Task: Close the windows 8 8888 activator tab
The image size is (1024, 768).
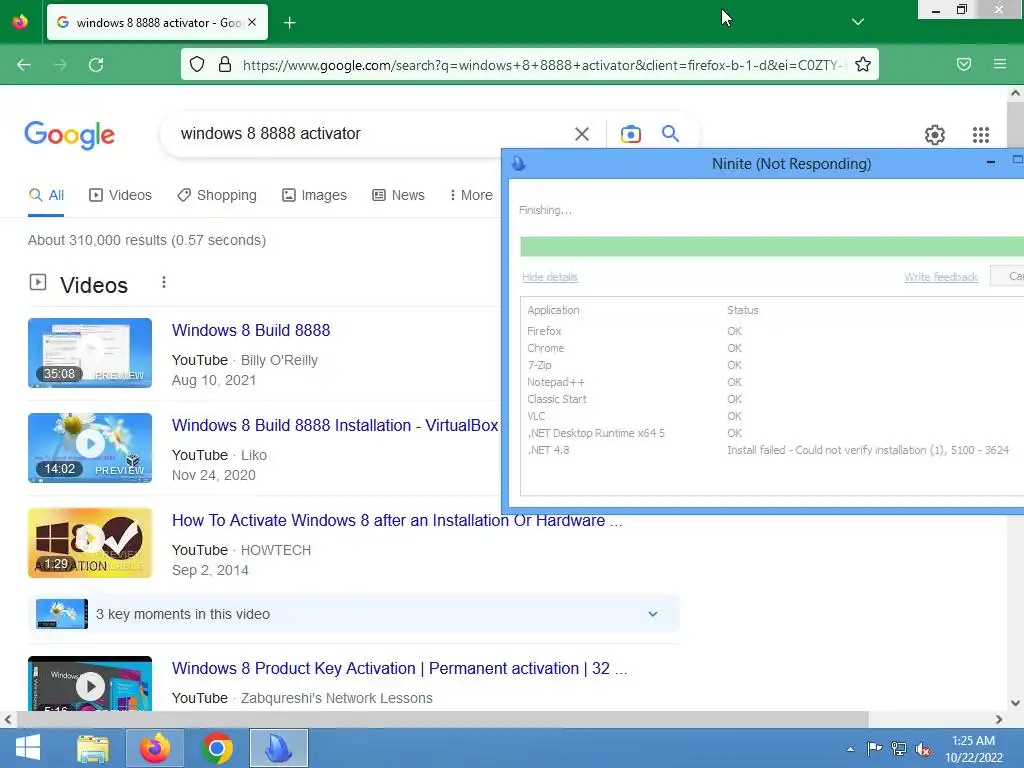Action: [x=252, y=22]
